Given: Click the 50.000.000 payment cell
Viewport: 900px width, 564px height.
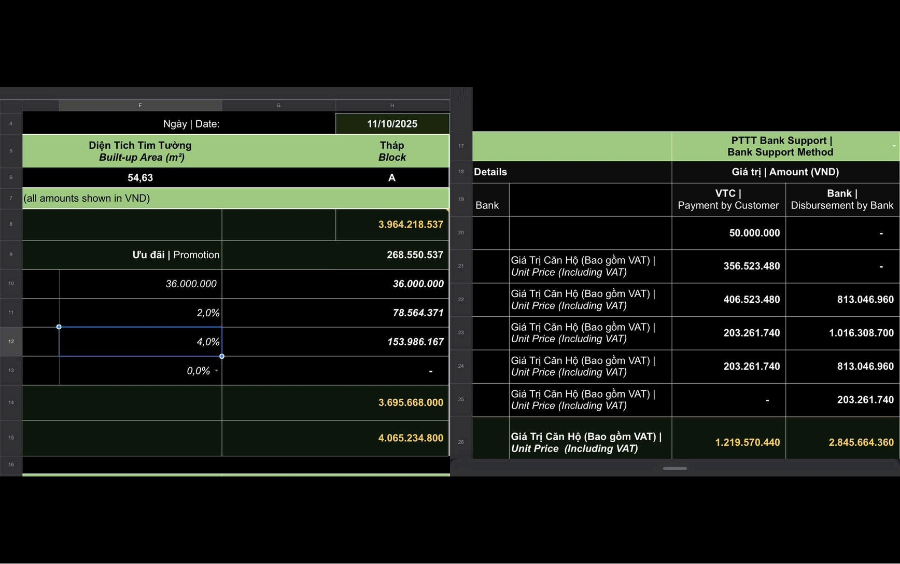Looking at the screenshot, I should [729, 233].
